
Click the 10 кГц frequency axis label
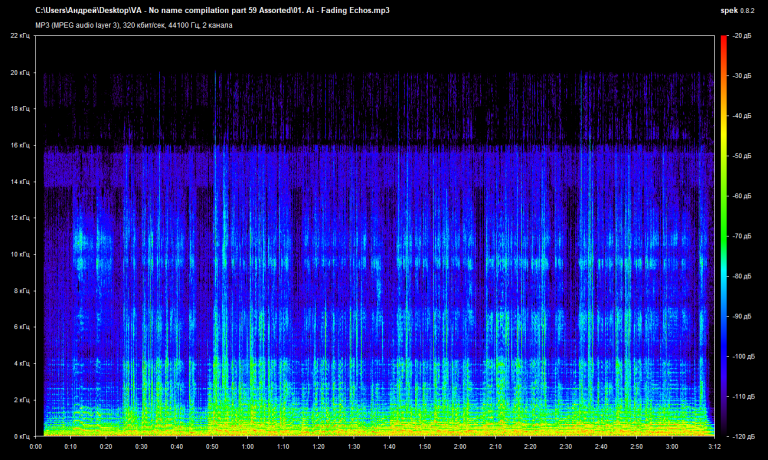pyautogui.click(x=20, y=255)
